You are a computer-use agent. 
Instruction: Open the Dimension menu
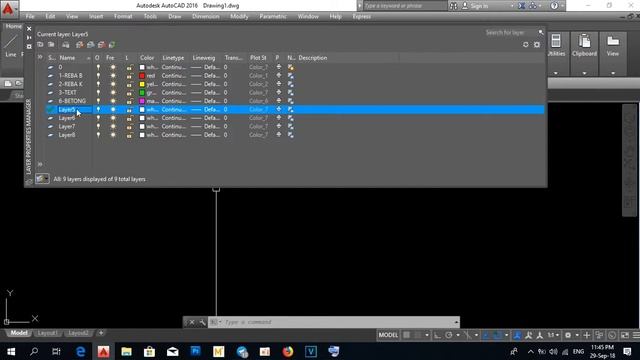coord(205,16)
